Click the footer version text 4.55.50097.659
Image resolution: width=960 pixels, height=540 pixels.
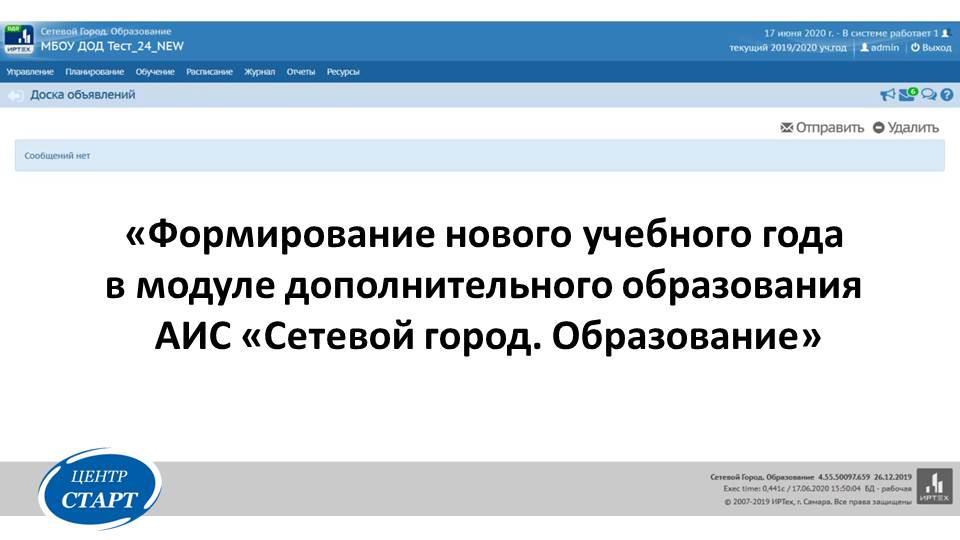point(844,476)
